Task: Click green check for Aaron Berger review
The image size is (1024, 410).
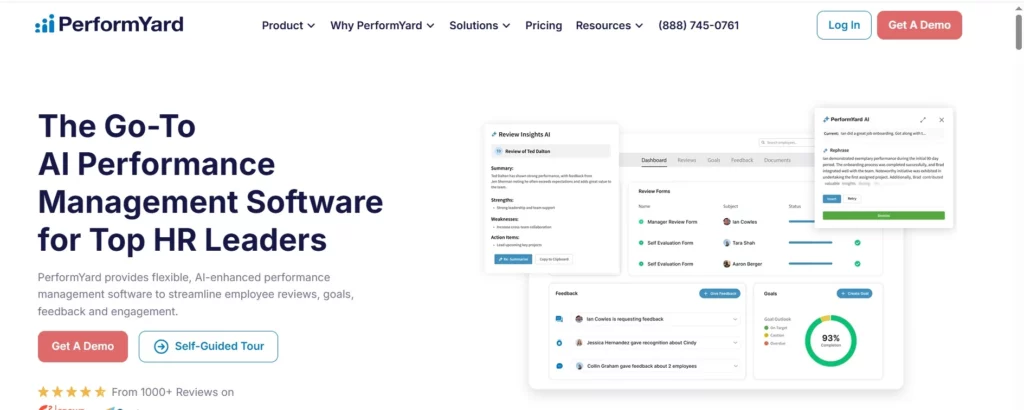Action: 857,264
